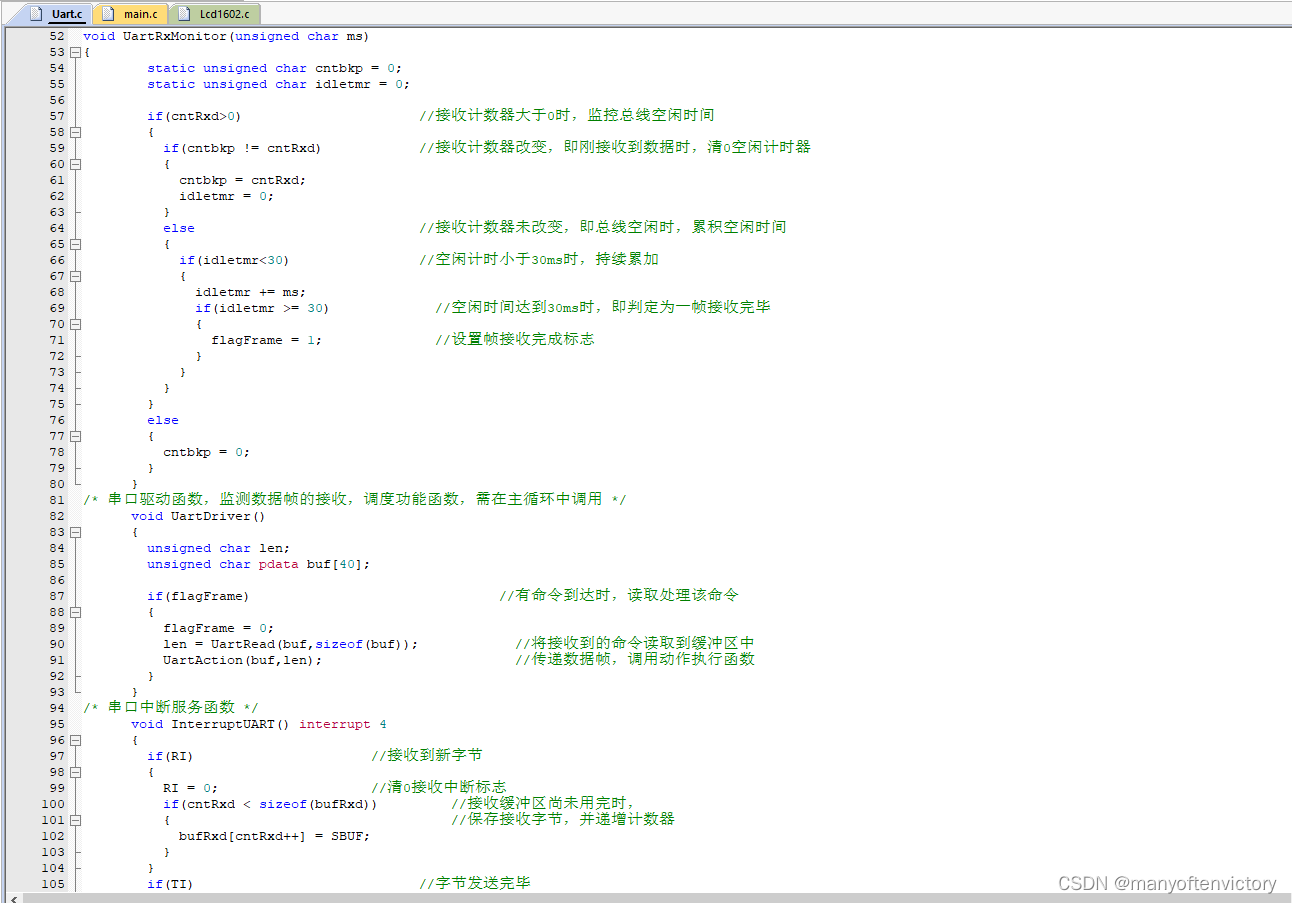The width and height of the screenshot is (1292, 903).
Task: Collapse the else block at line 77
Action: click(75, 436)
